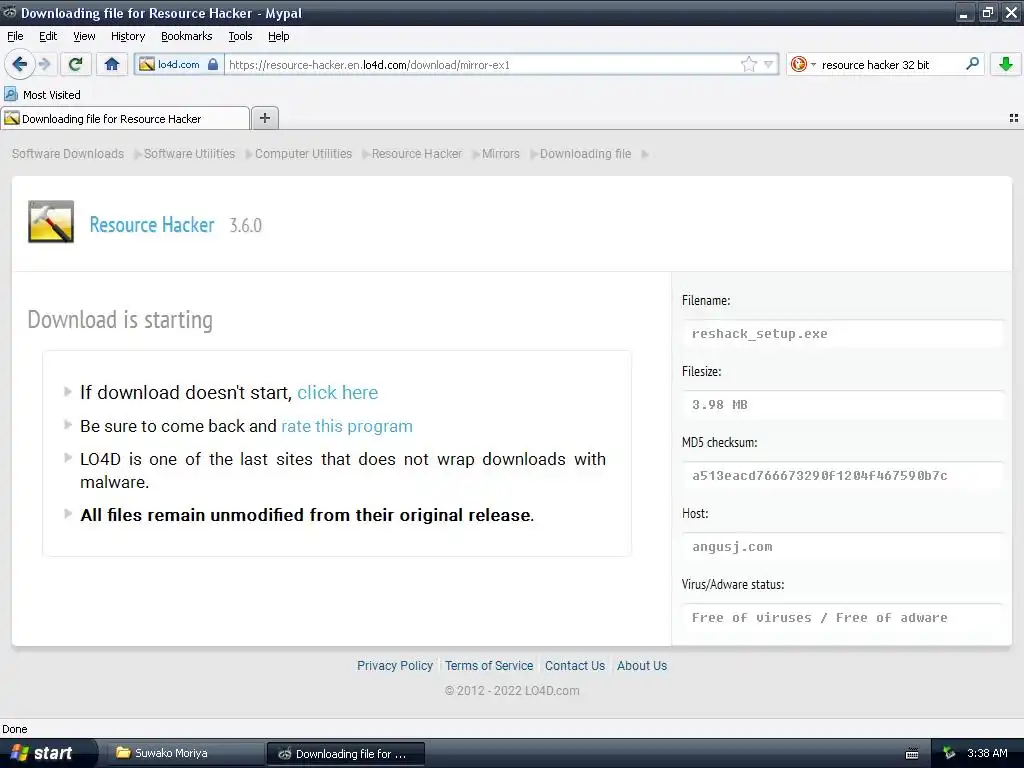The height and width of the screenshot is (768, 1024).
Task: Open the Terms of Service link
Action: point(489,665)
